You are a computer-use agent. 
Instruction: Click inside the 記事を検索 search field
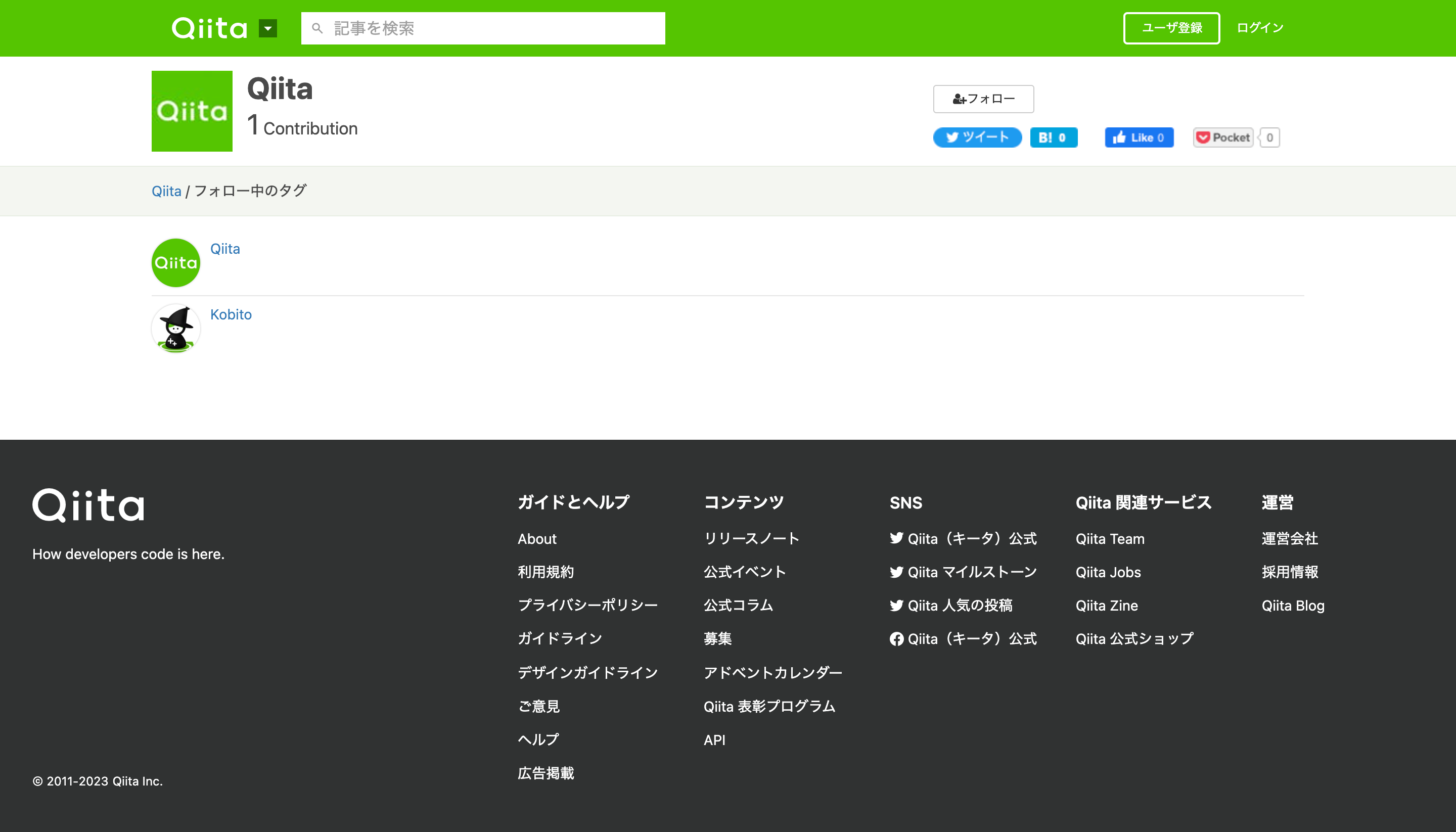[483, 28]
